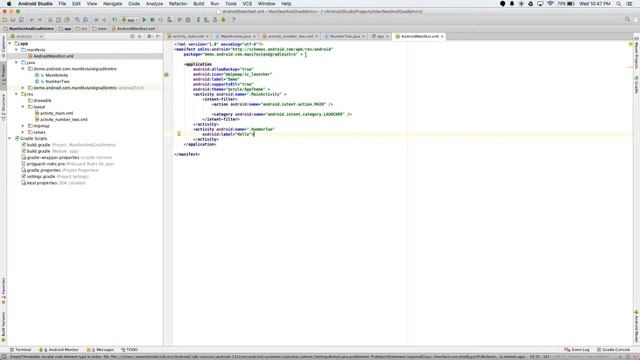
Task: Collapse the manifests folder node
Action: click(16, 50)
